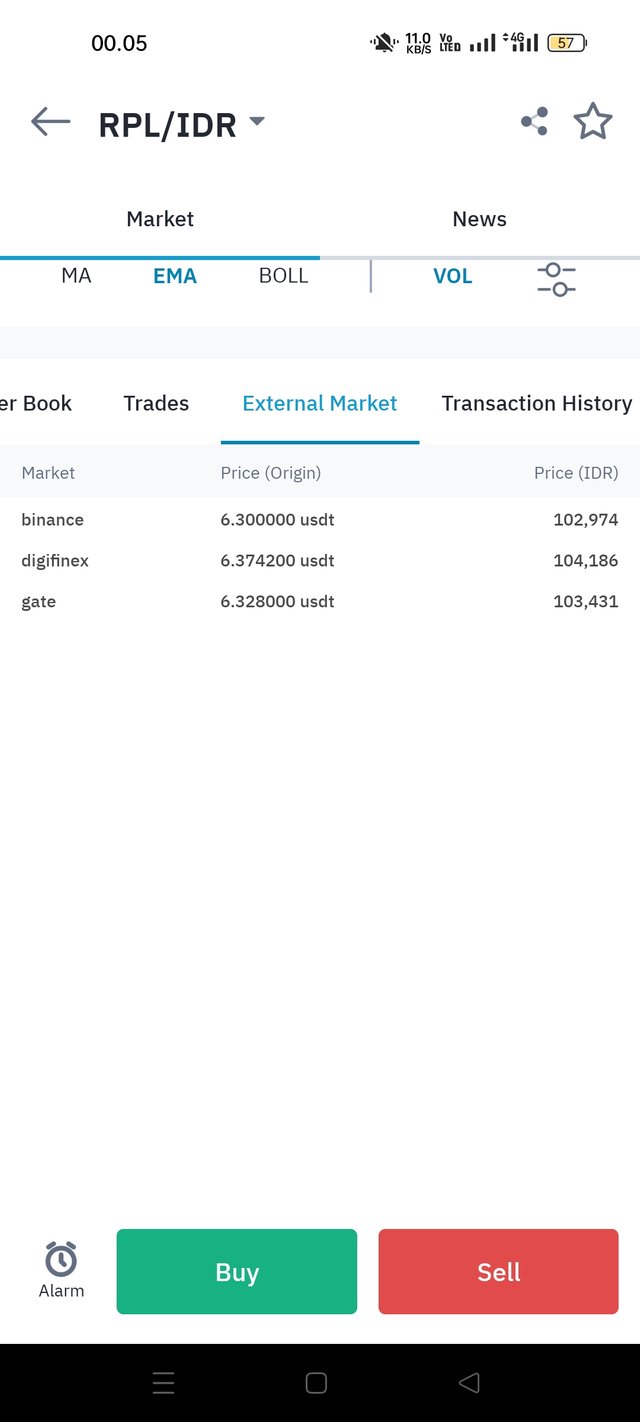Toggle the MA indicator
The width and height of the screenshot is (640, 1422).
pos(76,276)
